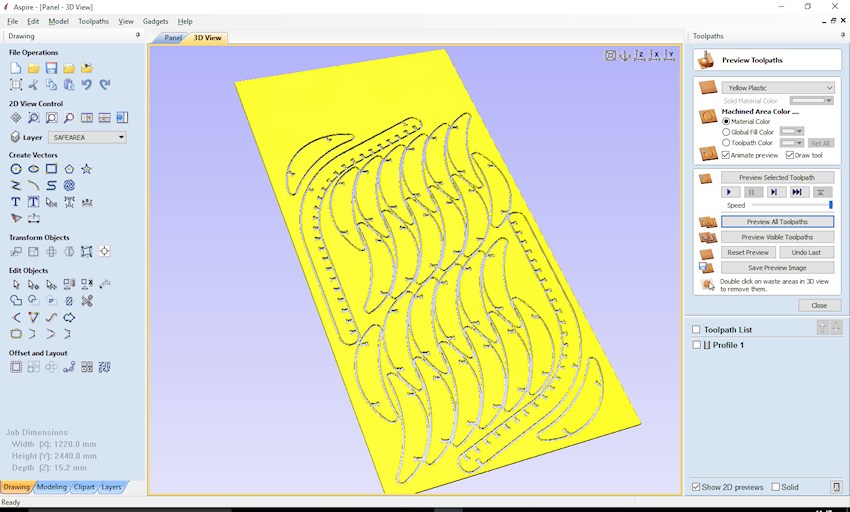Image resolution: width=850 pixels, height=512 pixels.
Task: View along Z axis icon
Action: pyautogui.click(x=640, y=55)
